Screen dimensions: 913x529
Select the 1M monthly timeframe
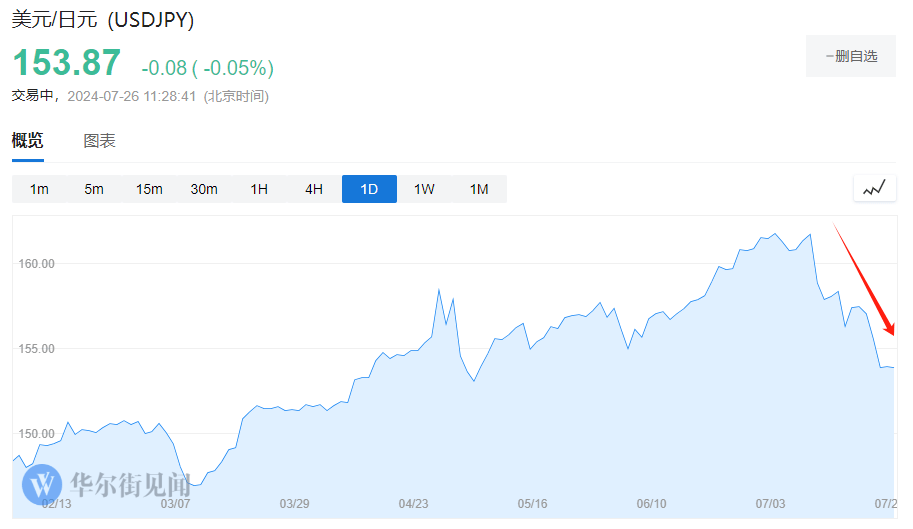(479, 189)
